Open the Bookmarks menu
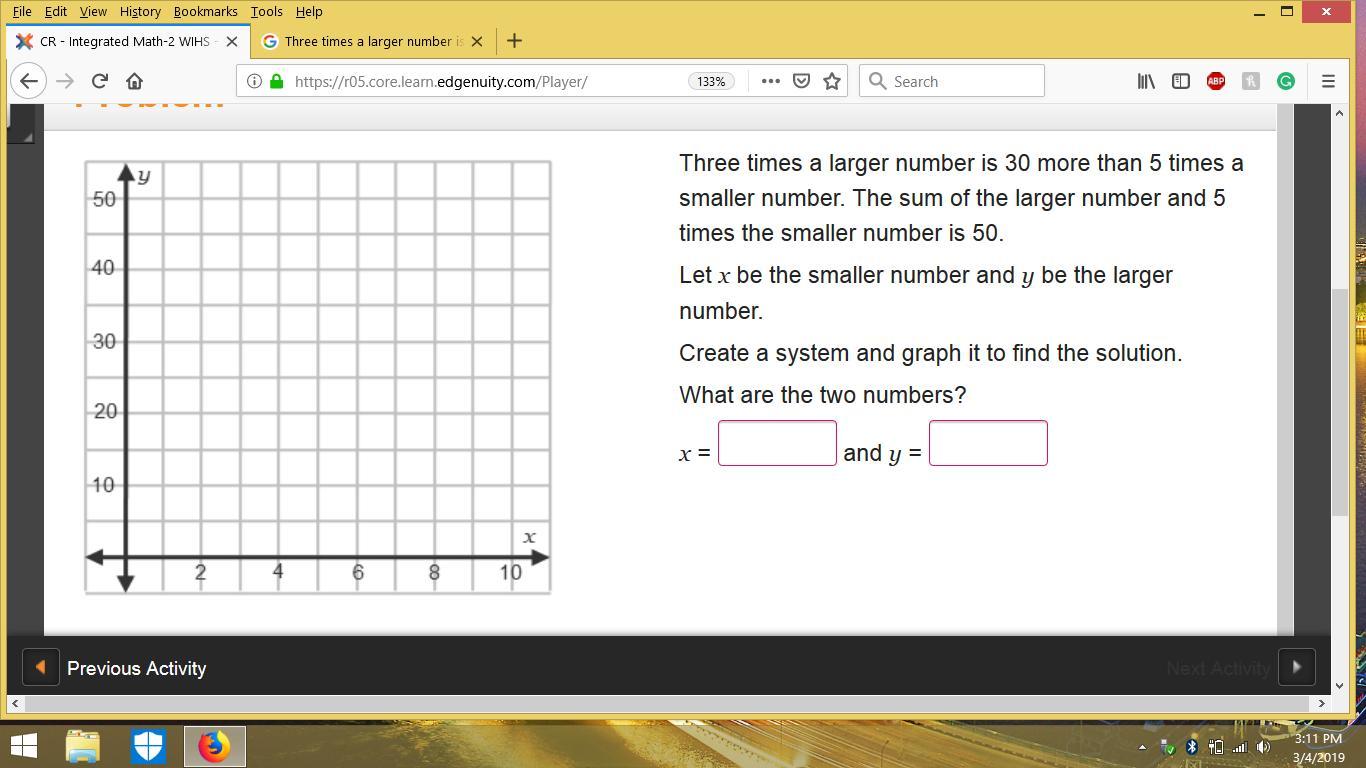 click(x=205, y=11)
